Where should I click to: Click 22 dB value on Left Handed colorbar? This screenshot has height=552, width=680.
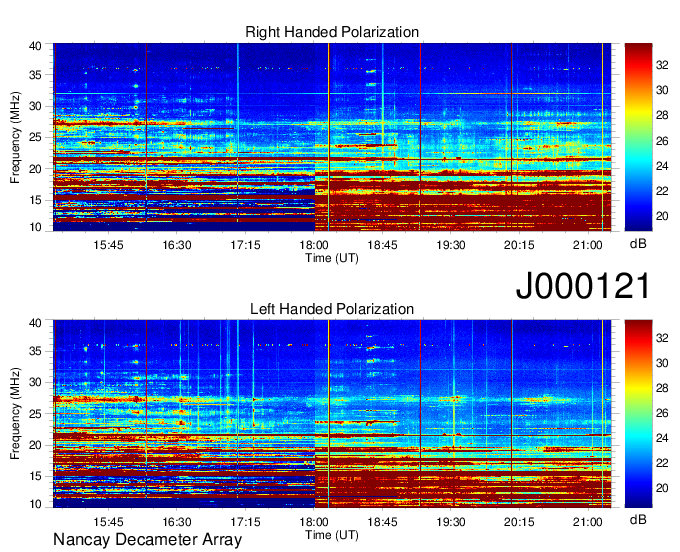[x=662, y=463]
